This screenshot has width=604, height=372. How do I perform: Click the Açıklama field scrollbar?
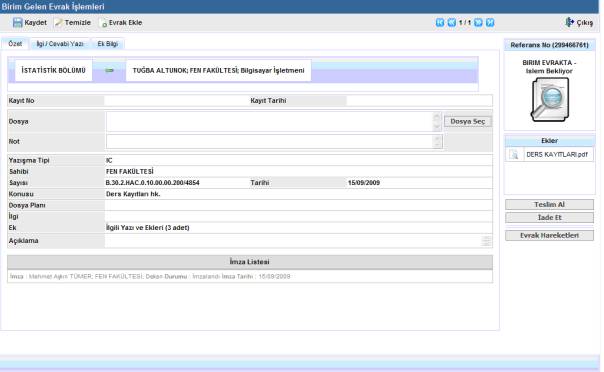point(486,241)
